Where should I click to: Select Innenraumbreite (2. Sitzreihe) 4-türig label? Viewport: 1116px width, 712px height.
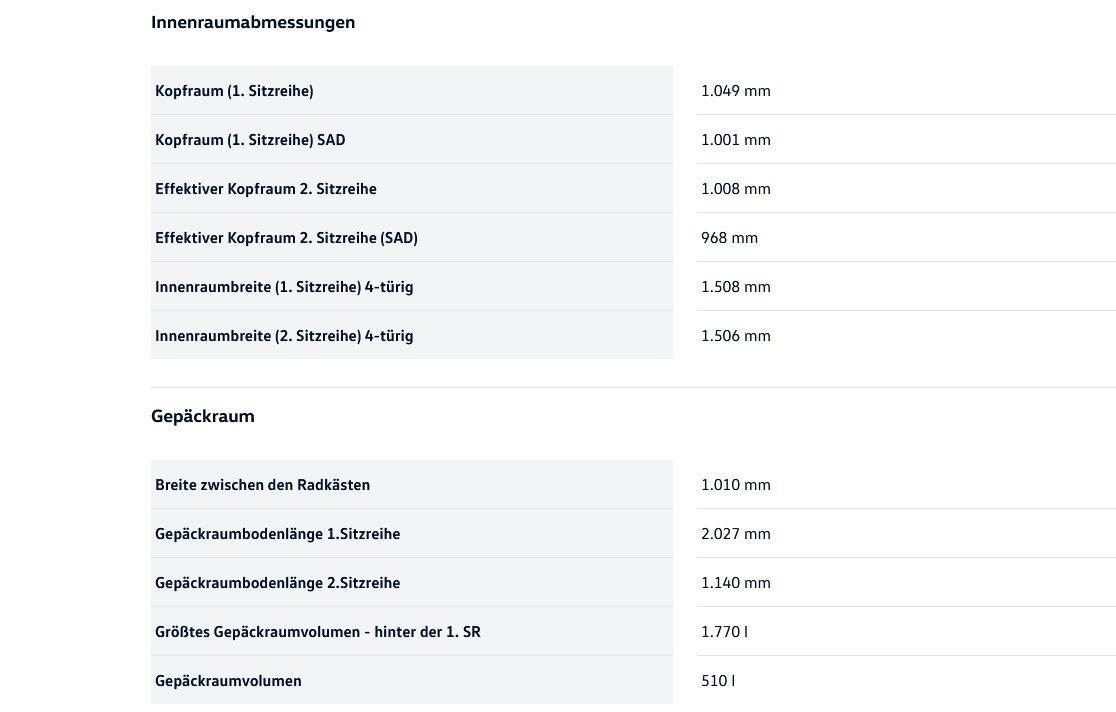[x=284, y=336]
